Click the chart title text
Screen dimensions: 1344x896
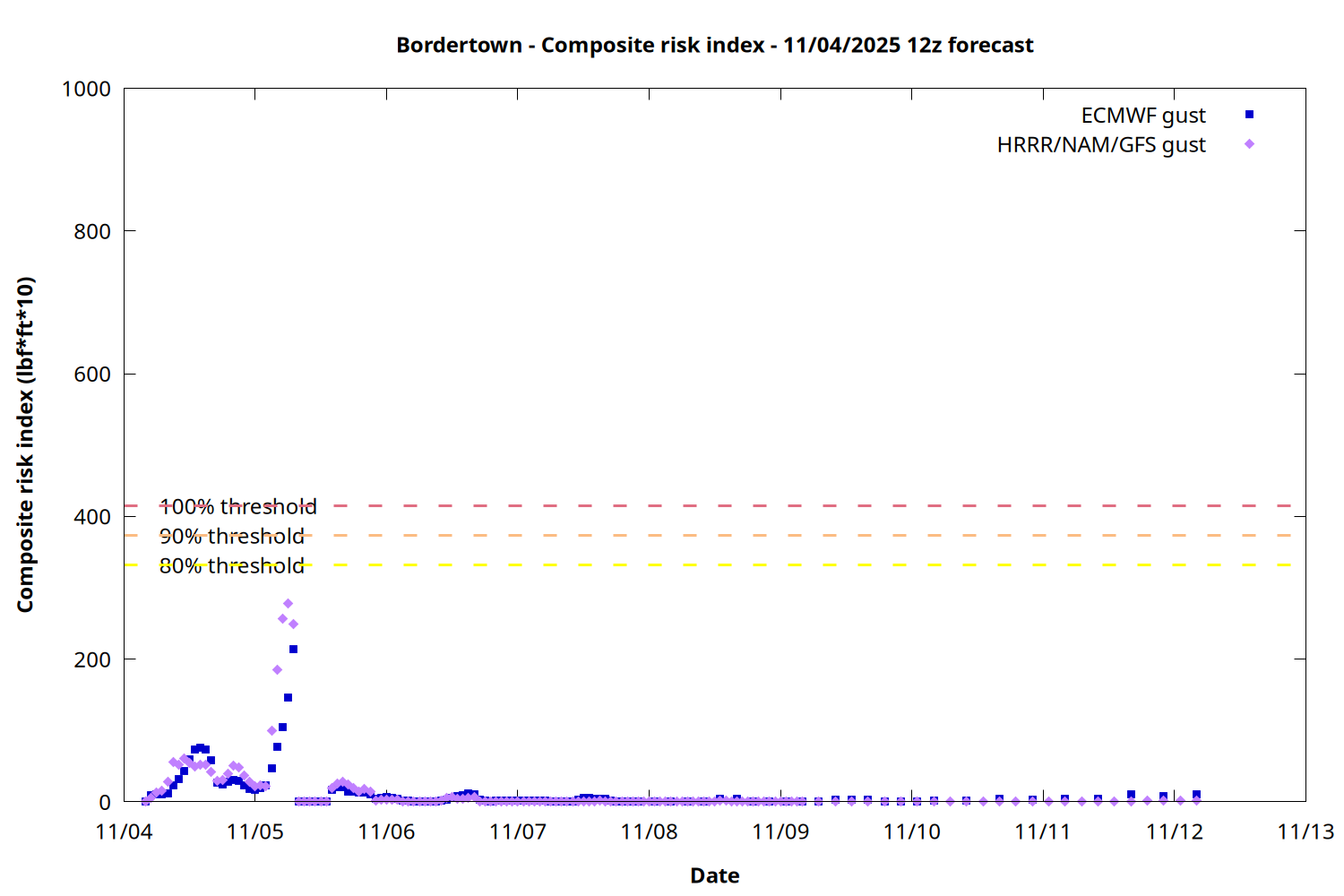[714, 45]
